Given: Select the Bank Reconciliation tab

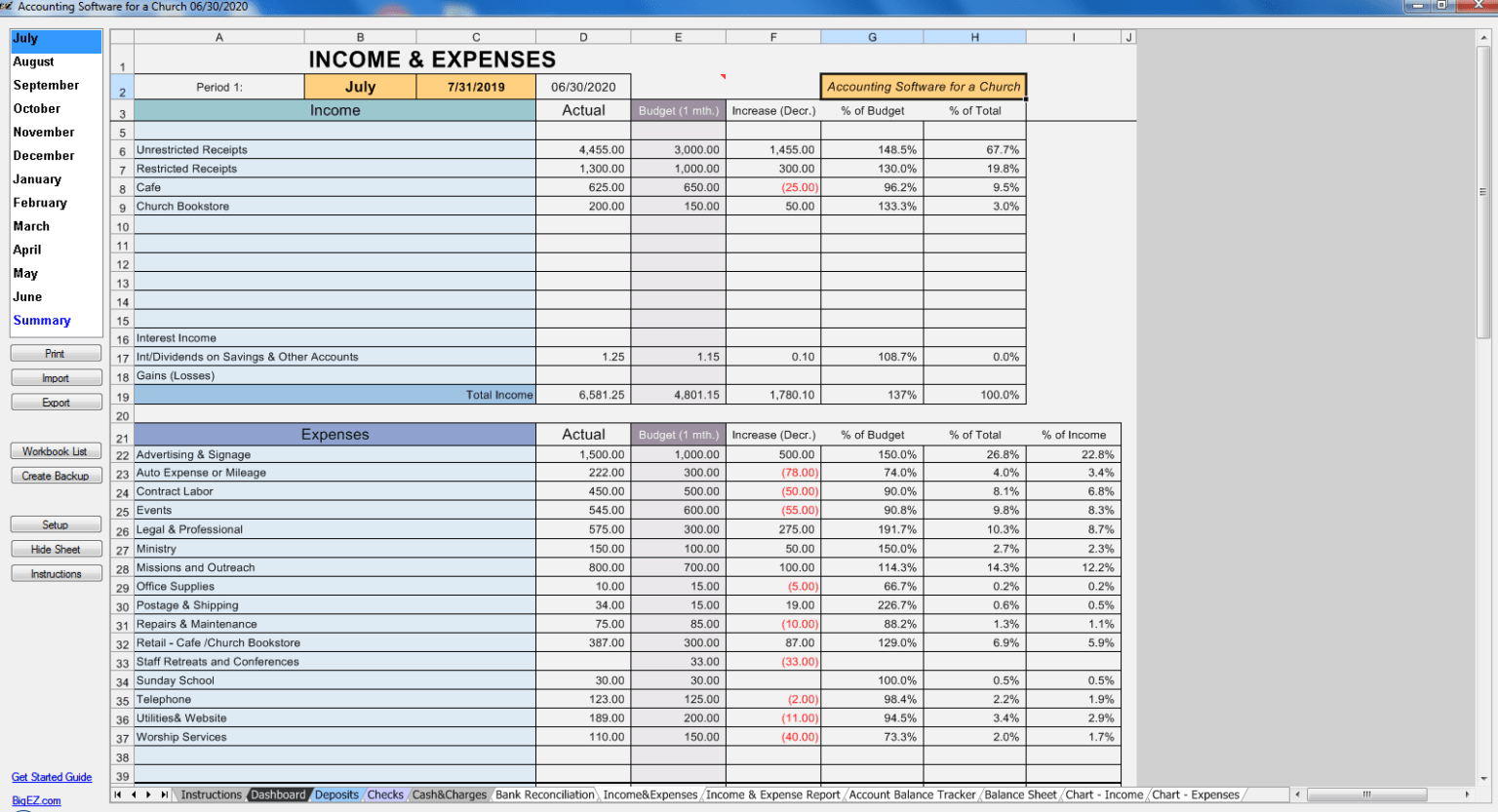Looking at the screenshot, I should tap(545, 794).
